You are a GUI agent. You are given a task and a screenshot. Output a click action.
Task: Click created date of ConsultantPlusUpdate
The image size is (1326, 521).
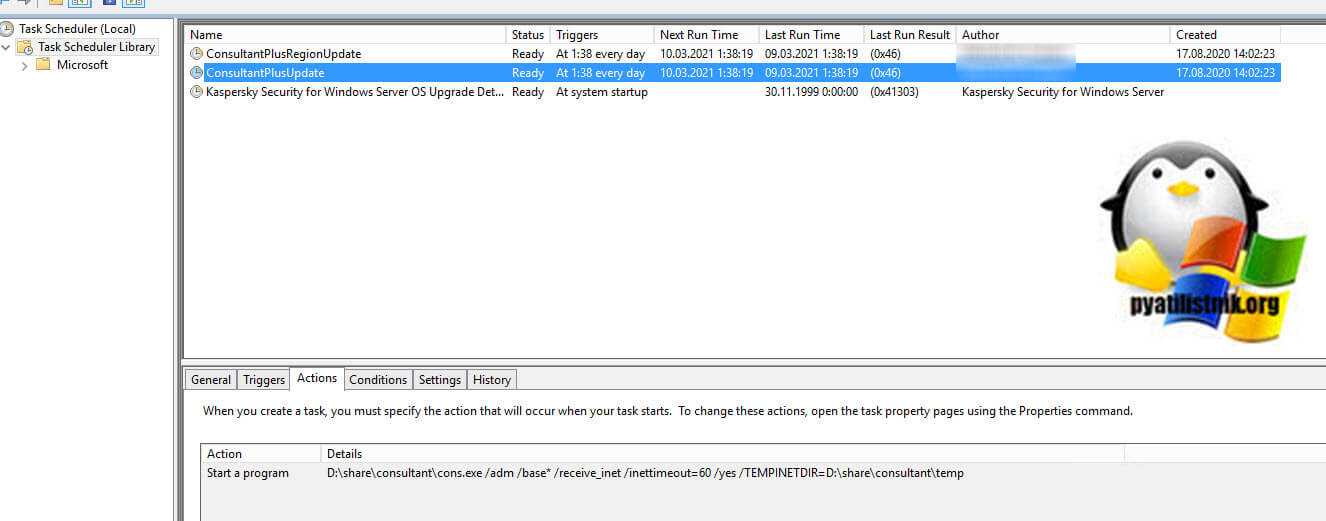pyautogui.click(x=1226, y=73)
